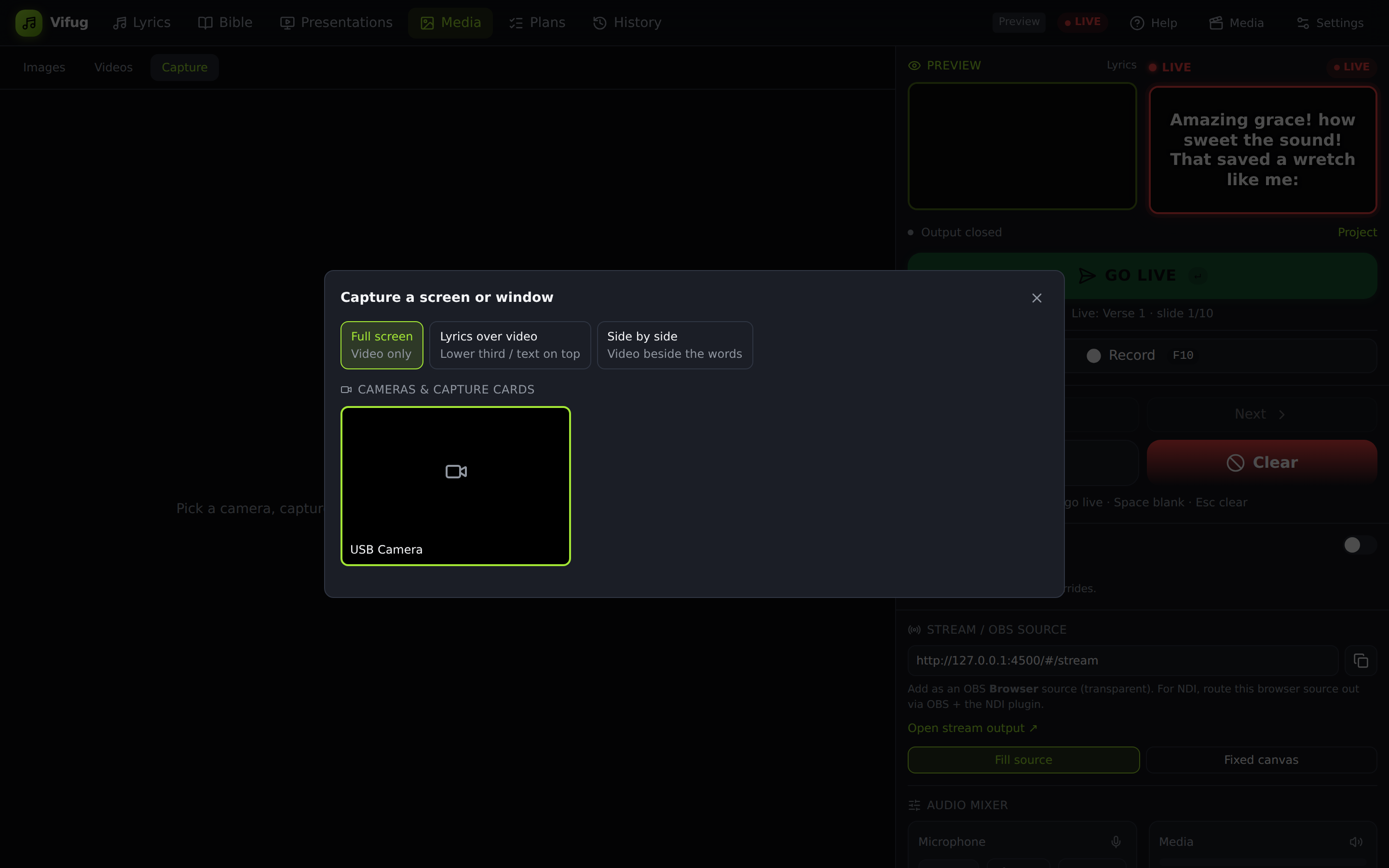Pick the USB Camera thumbnail
The height and width of the screenshot is (868, 1389).
(456, 486)
